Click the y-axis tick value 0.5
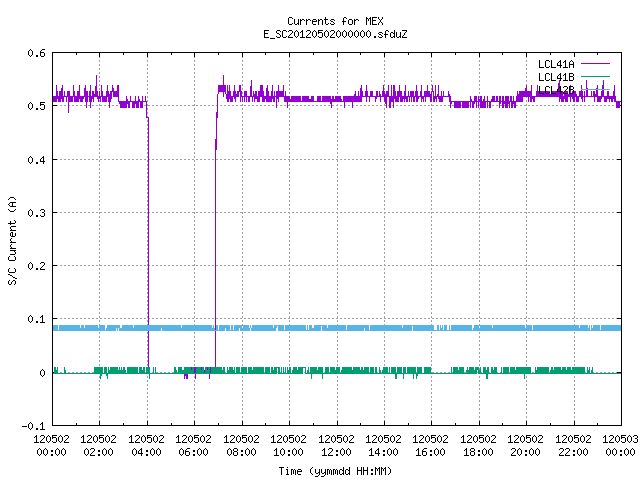 [x=36, y=106]
